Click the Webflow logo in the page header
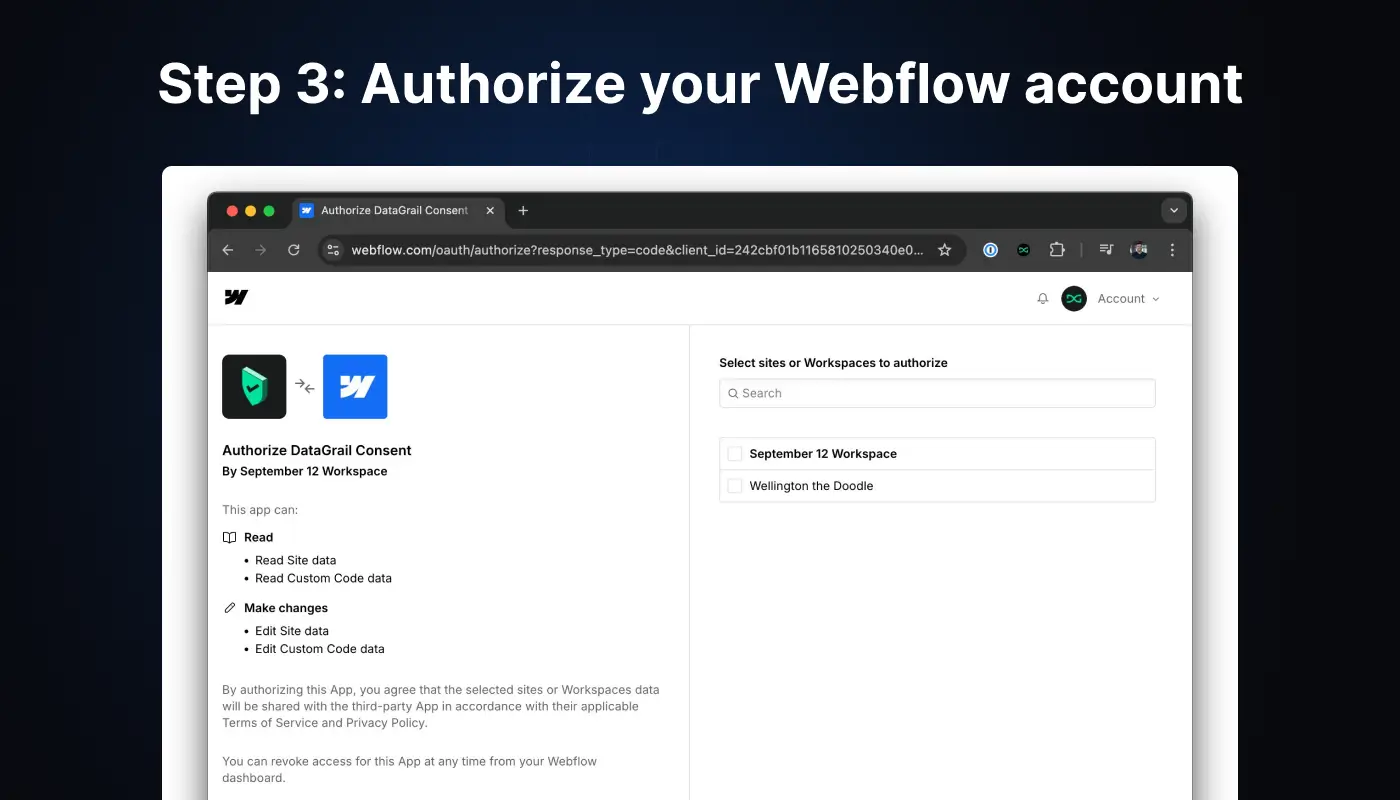The width and height of the screenshot is (1400, 800). pos(236,297)
